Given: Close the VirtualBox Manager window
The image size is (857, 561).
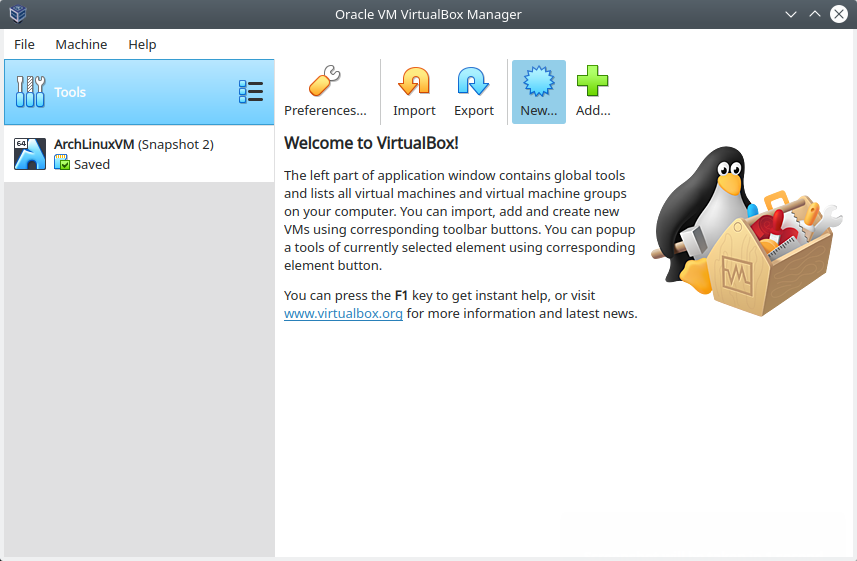Looking at the screenshot, I should (838, 14).
